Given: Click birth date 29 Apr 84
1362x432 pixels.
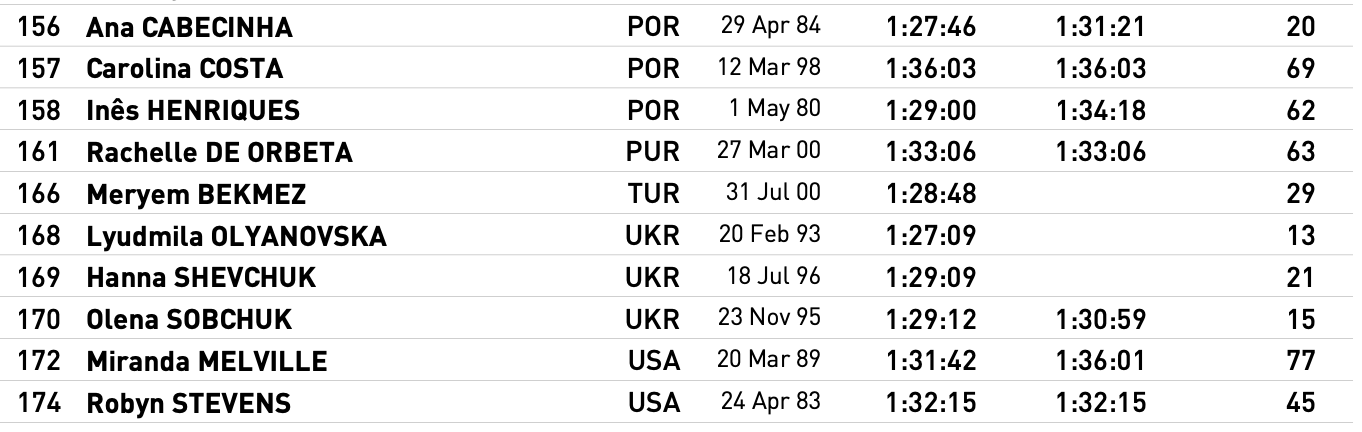Looking at the screenshot, I should tap(770, 29).
